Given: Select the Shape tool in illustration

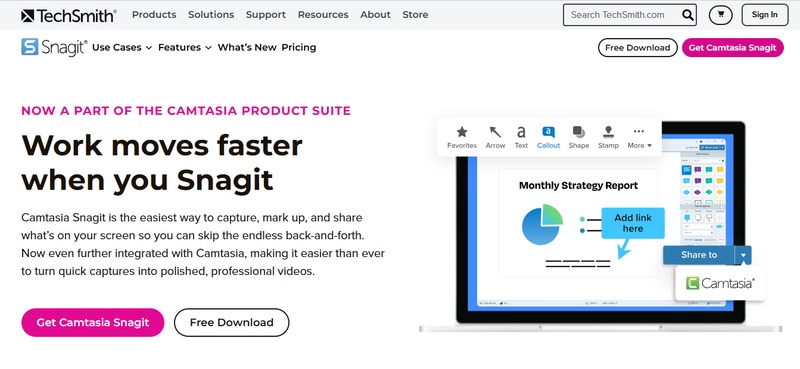Looking at the screenshot, I should click(x=579, y=137).
